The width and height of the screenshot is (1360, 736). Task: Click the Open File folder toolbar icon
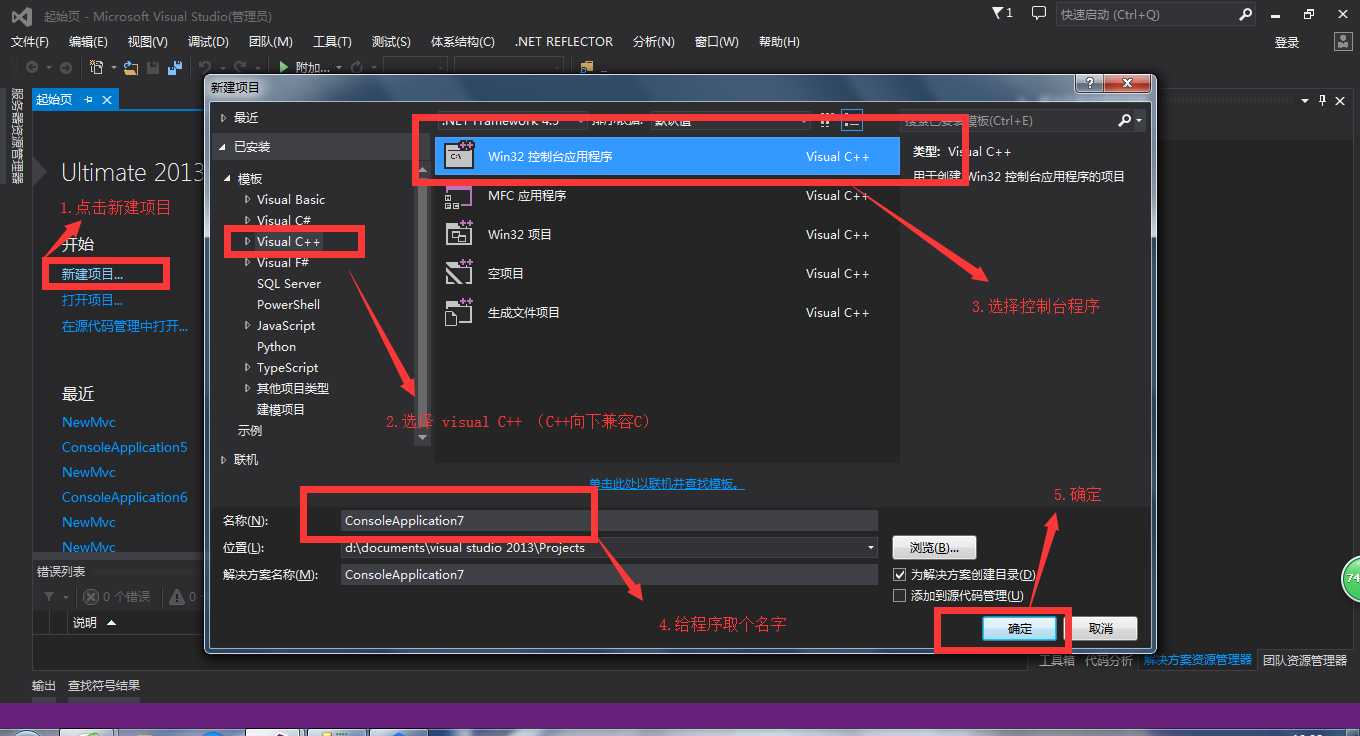[130, 67]
